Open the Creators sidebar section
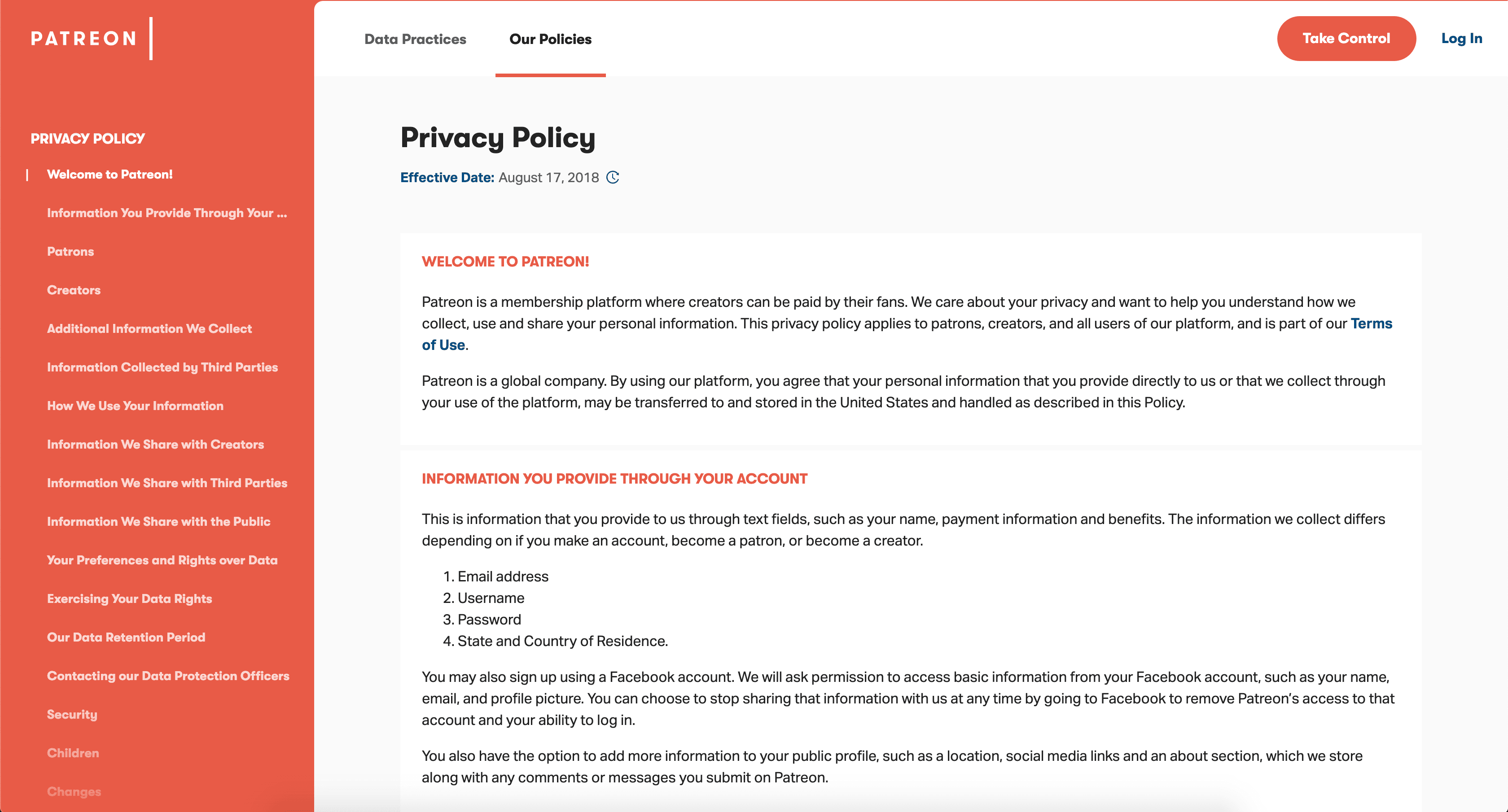The image size is (1508, 812). tap(74, 290)
